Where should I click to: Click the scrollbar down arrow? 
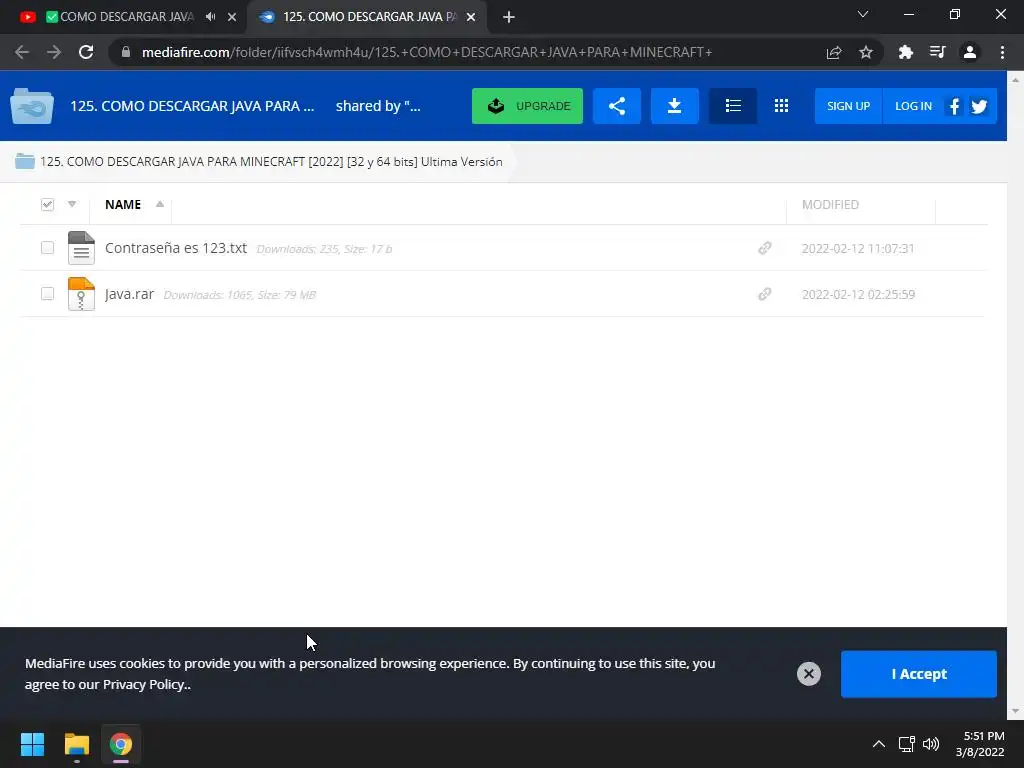[x=1016, y=711]
